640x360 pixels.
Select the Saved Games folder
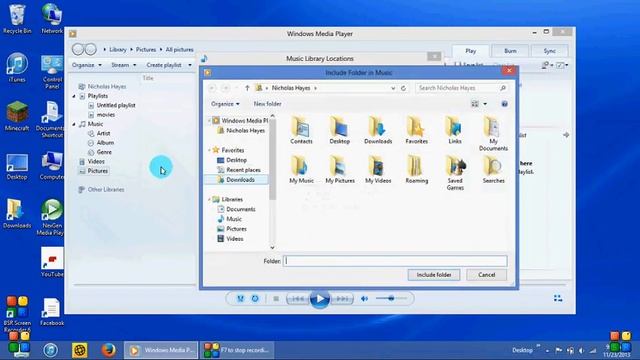point(455,173)
